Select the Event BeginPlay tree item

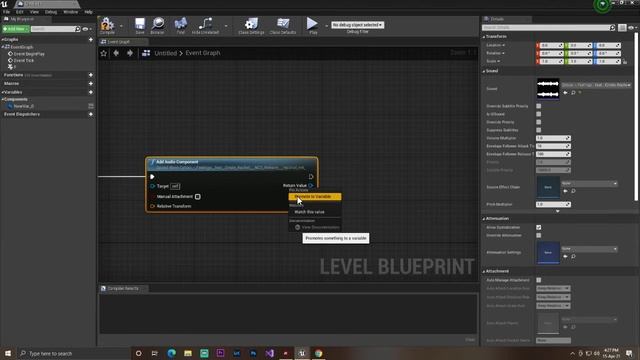coord(29,54)
